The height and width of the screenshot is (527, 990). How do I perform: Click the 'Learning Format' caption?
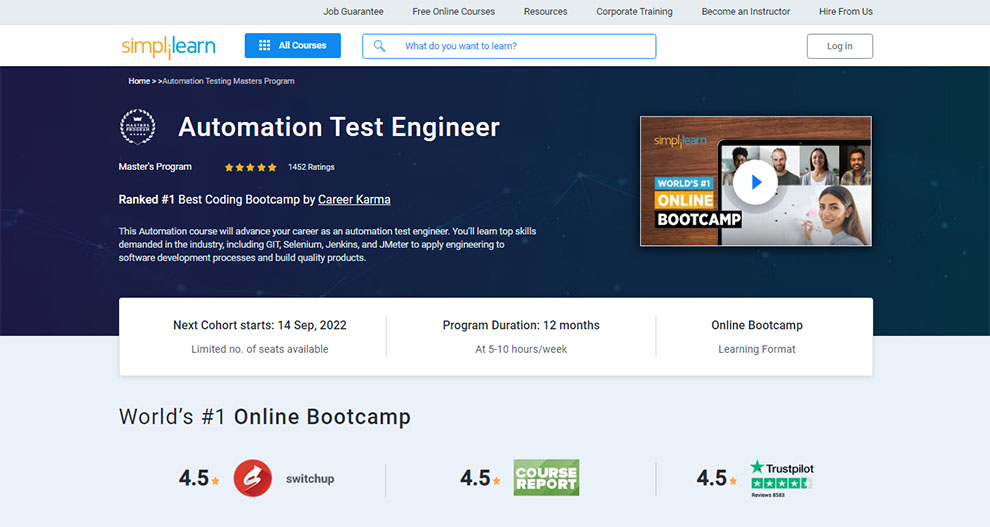pyautogui.click(x=756, y=349)
